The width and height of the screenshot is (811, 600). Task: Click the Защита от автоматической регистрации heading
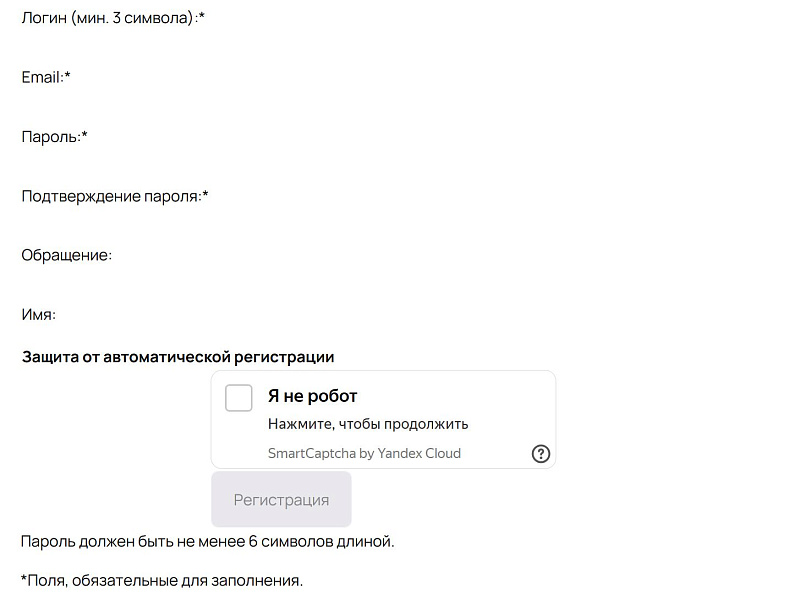[178, 356]
